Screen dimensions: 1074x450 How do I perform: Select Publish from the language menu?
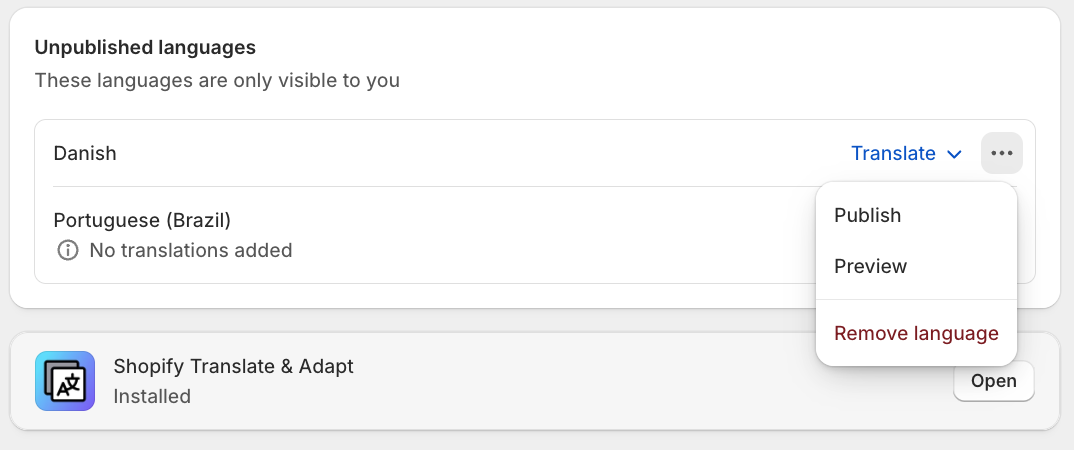[x=868, y=215]
